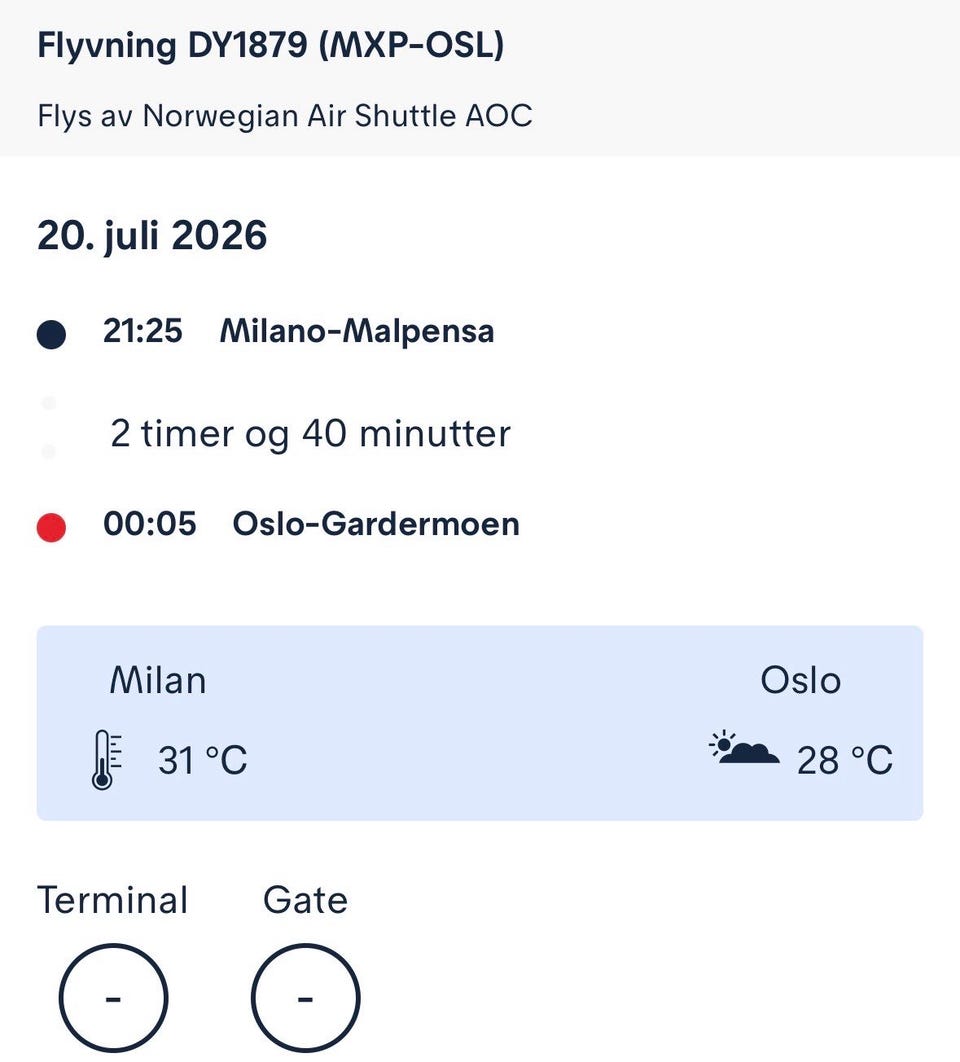Screen dimensions: 960x1062
Task: Tap the Gate label
Action: [x=306, y=900]
